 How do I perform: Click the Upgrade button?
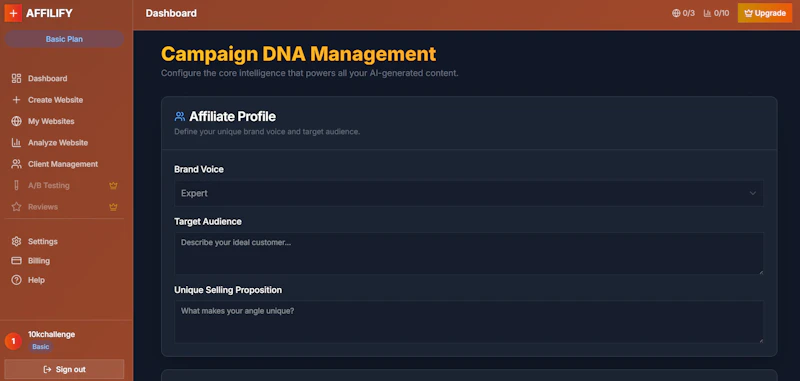(765, 13)
